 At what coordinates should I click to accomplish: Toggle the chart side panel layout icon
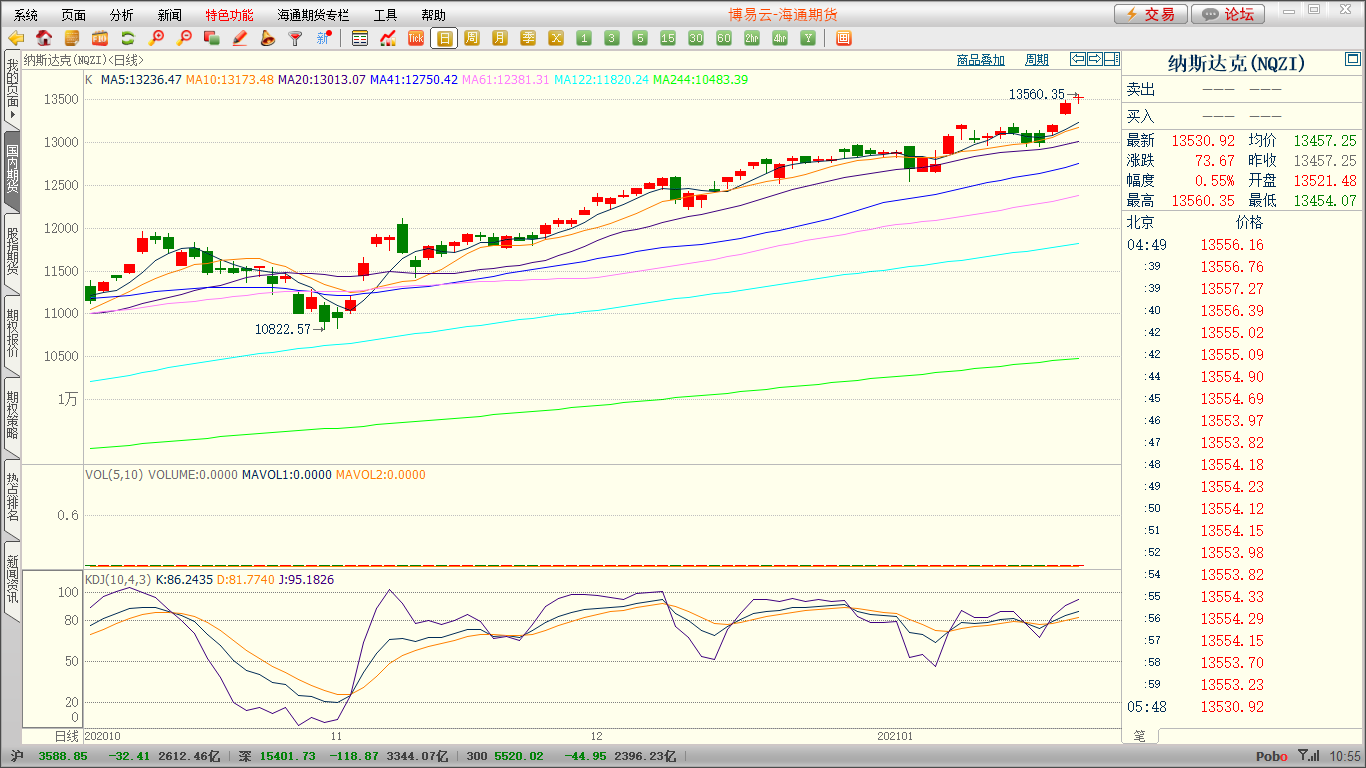coord(1111,59)
